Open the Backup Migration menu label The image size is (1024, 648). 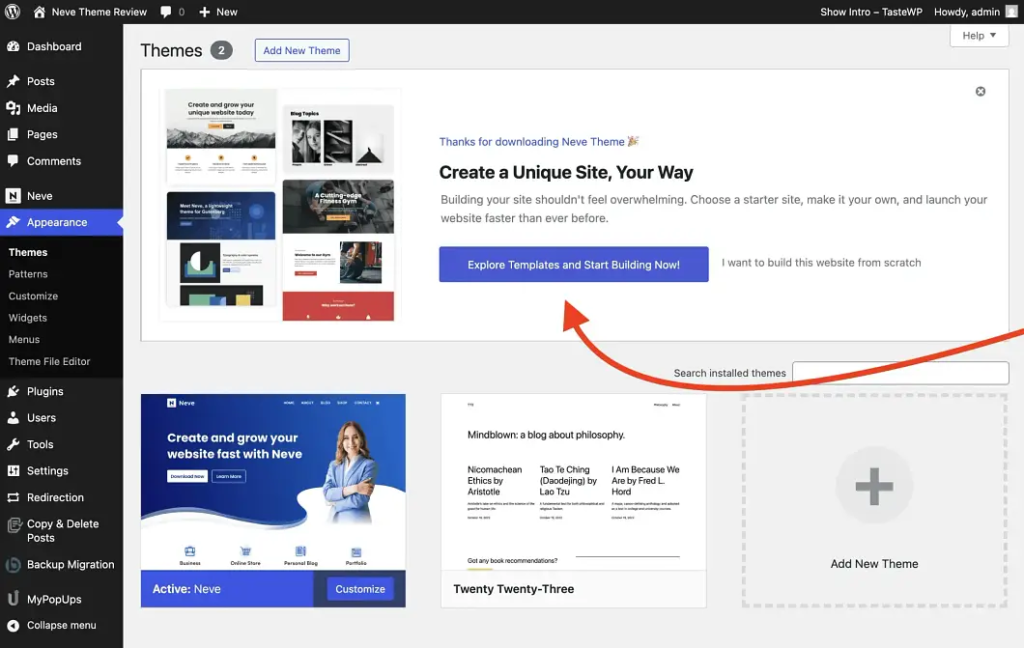coord(71,564)
